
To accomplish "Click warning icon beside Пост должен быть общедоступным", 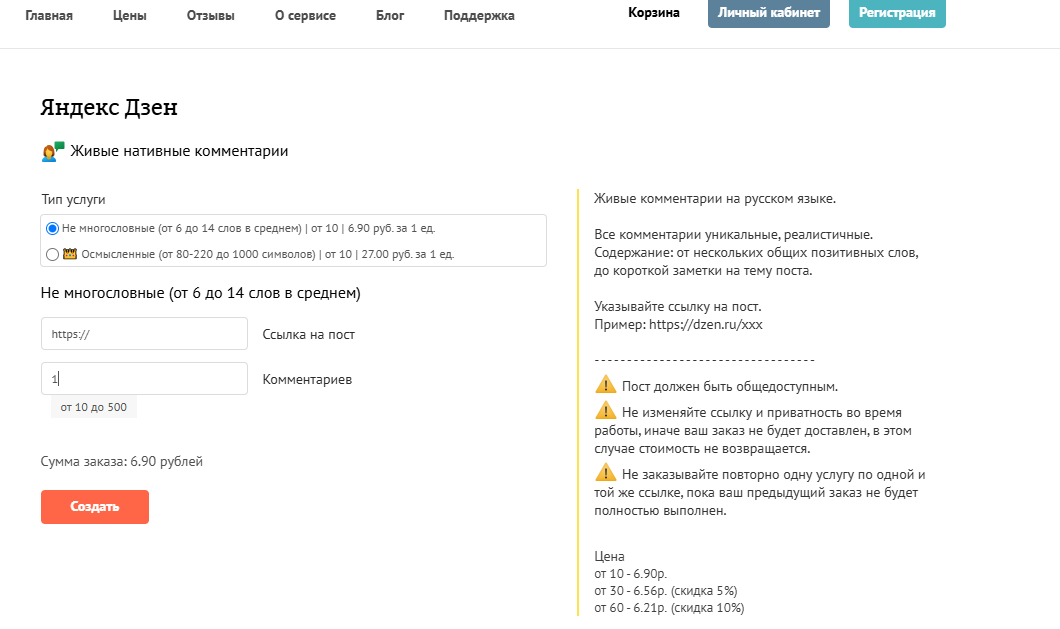I will tap(605, 385).
